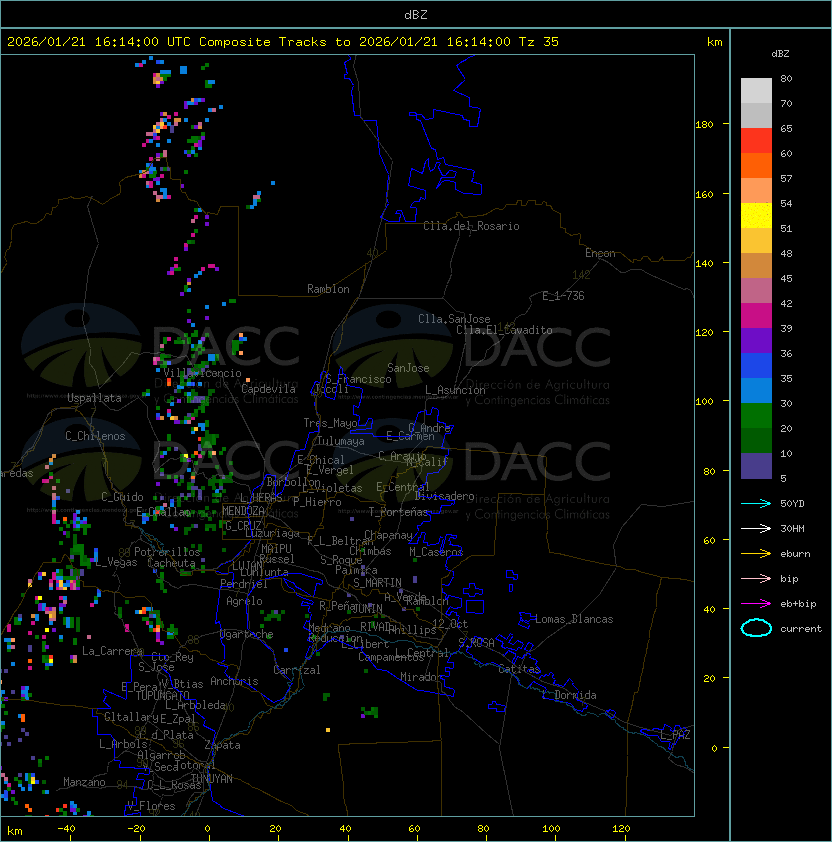Click the magenta eb+bip arrow icon
The height and width of the screenshot is (842, 832).
point(756,603)
